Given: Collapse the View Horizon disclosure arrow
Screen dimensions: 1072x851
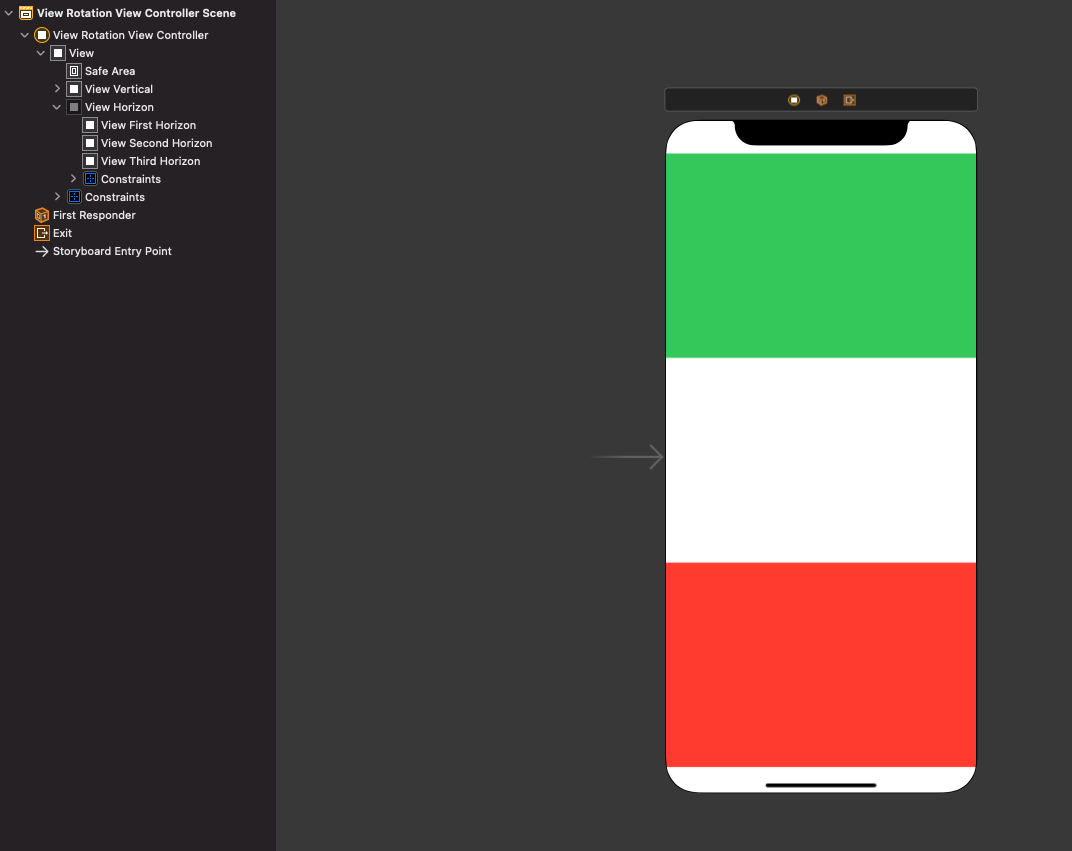Looking at the screenshot, I should pyautogui.click(x=57, y=107).
